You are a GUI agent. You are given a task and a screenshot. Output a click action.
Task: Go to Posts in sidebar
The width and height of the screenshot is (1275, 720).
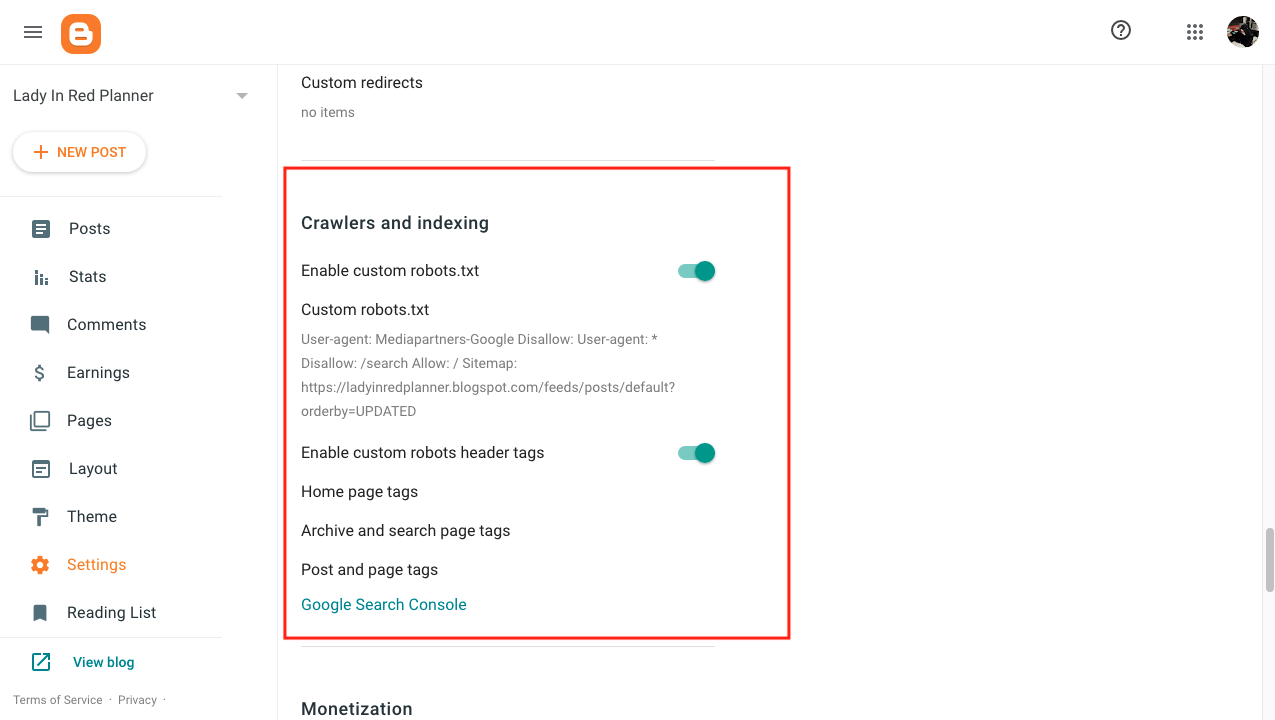click(x=89, y=229)
